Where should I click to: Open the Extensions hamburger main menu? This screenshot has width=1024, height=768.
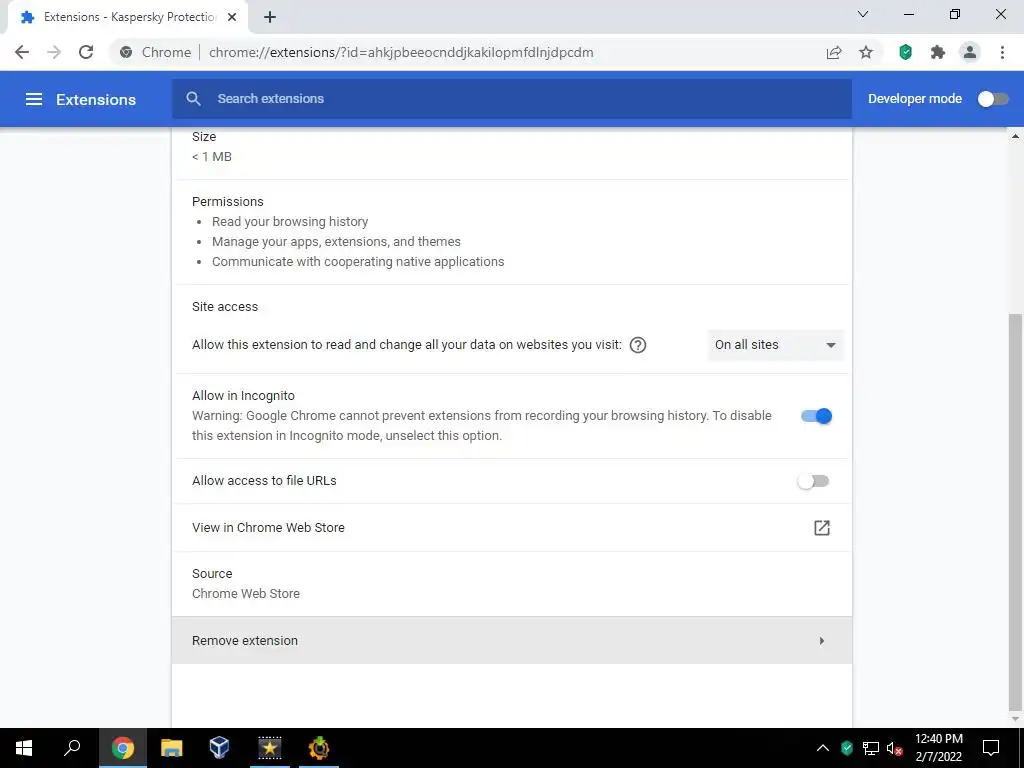(34, 99)
